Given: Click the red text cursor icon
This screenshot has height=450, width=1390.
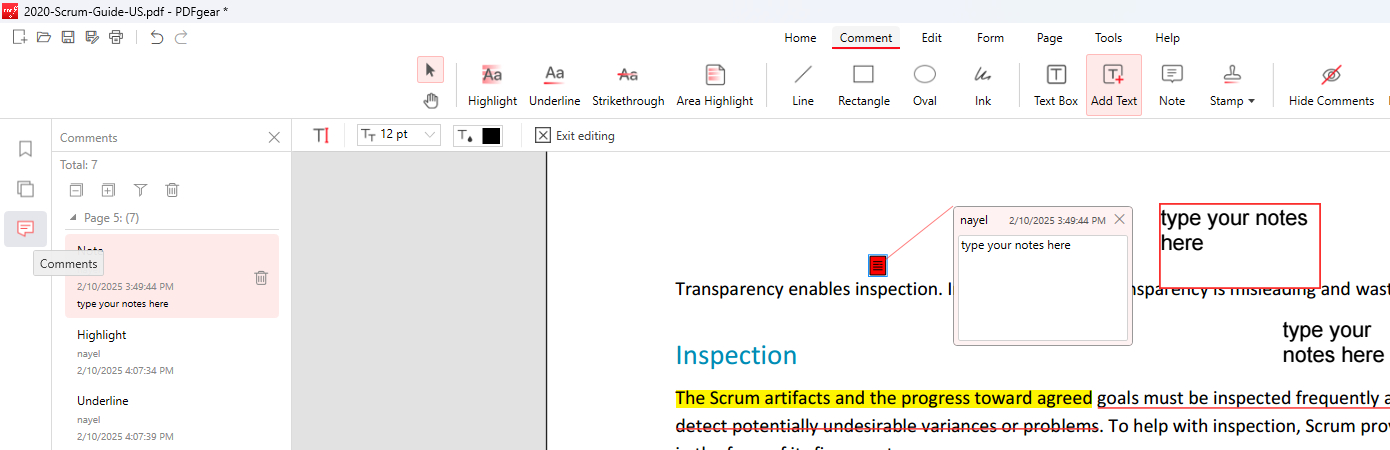Looking at the screenshot, I should coord(321,136).
